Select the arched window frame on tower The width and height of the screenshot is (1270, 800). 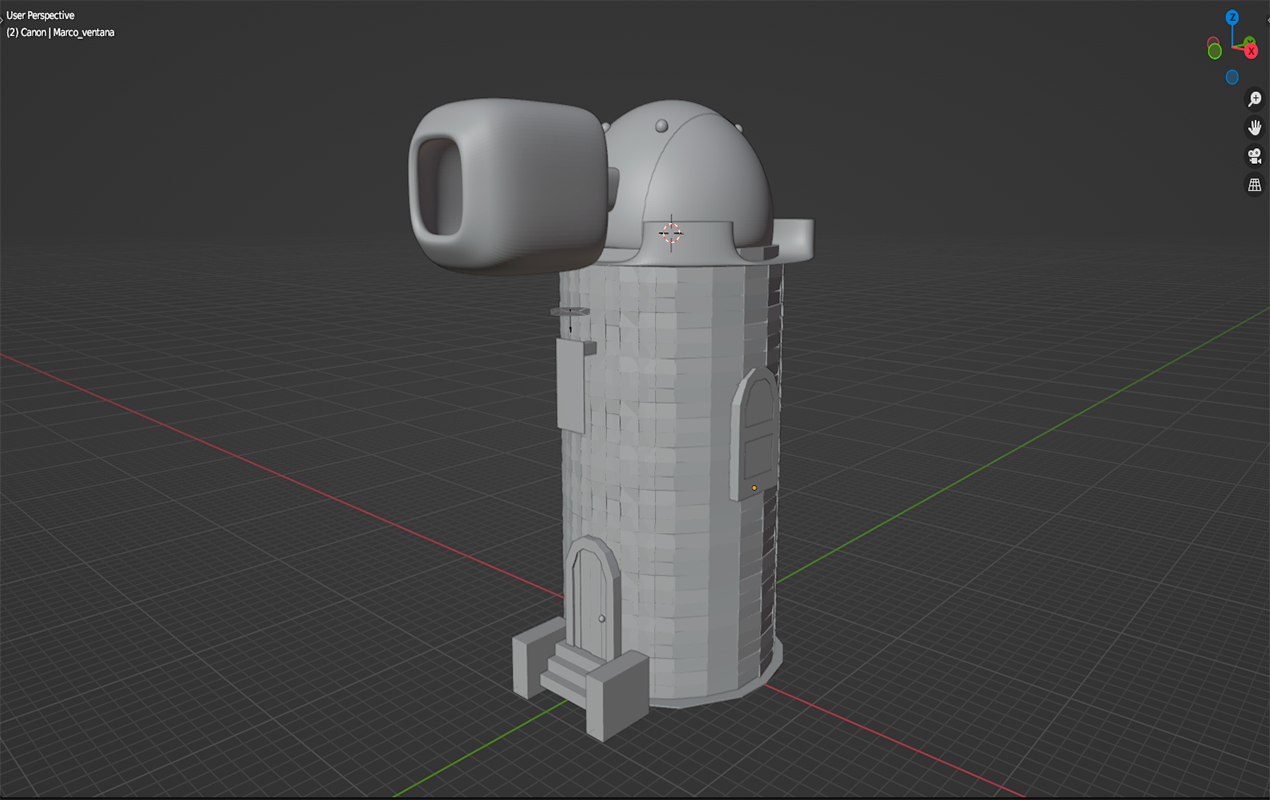click(756, 427)
